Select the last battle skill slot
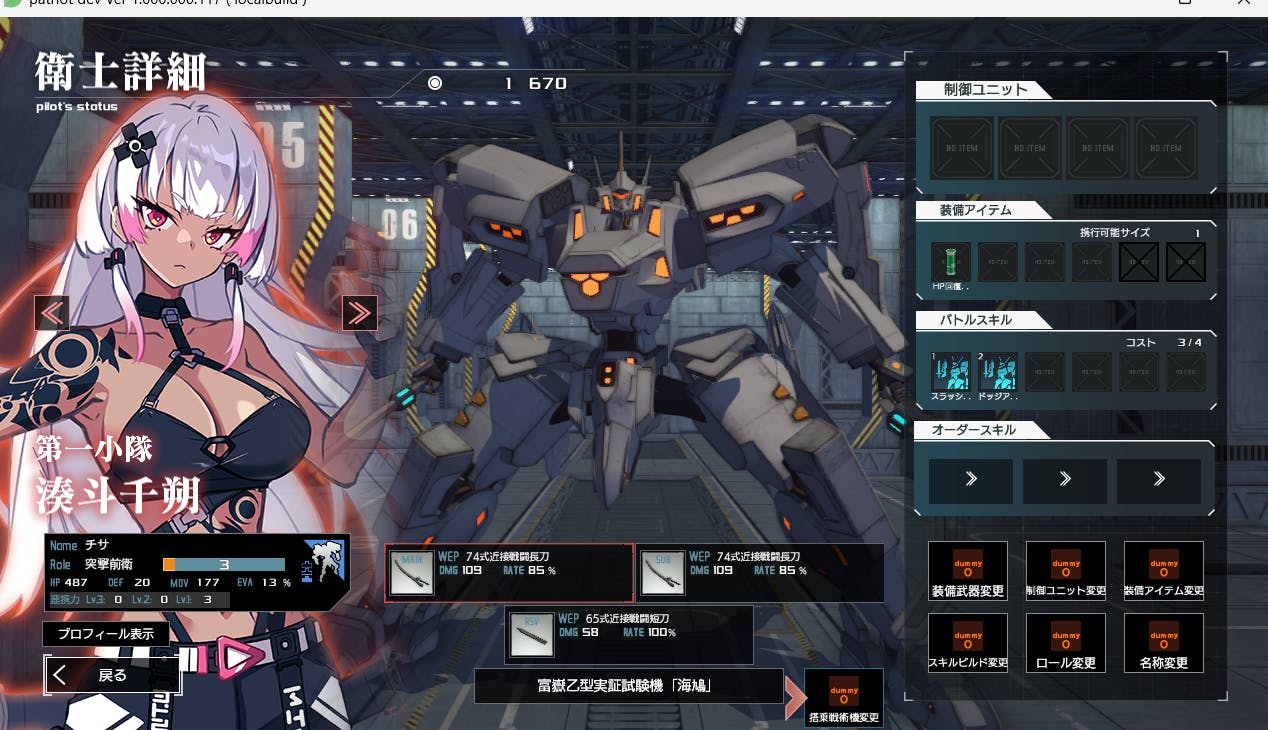Viewport: 1268px width, 730px height. pos(1186,371)
